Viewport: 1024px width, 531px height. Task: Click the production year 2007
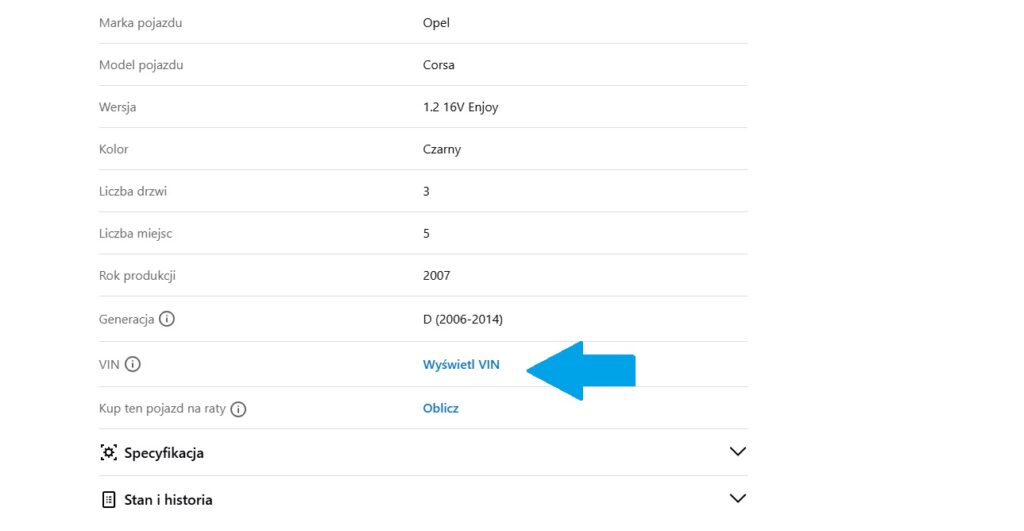point(437,275)
